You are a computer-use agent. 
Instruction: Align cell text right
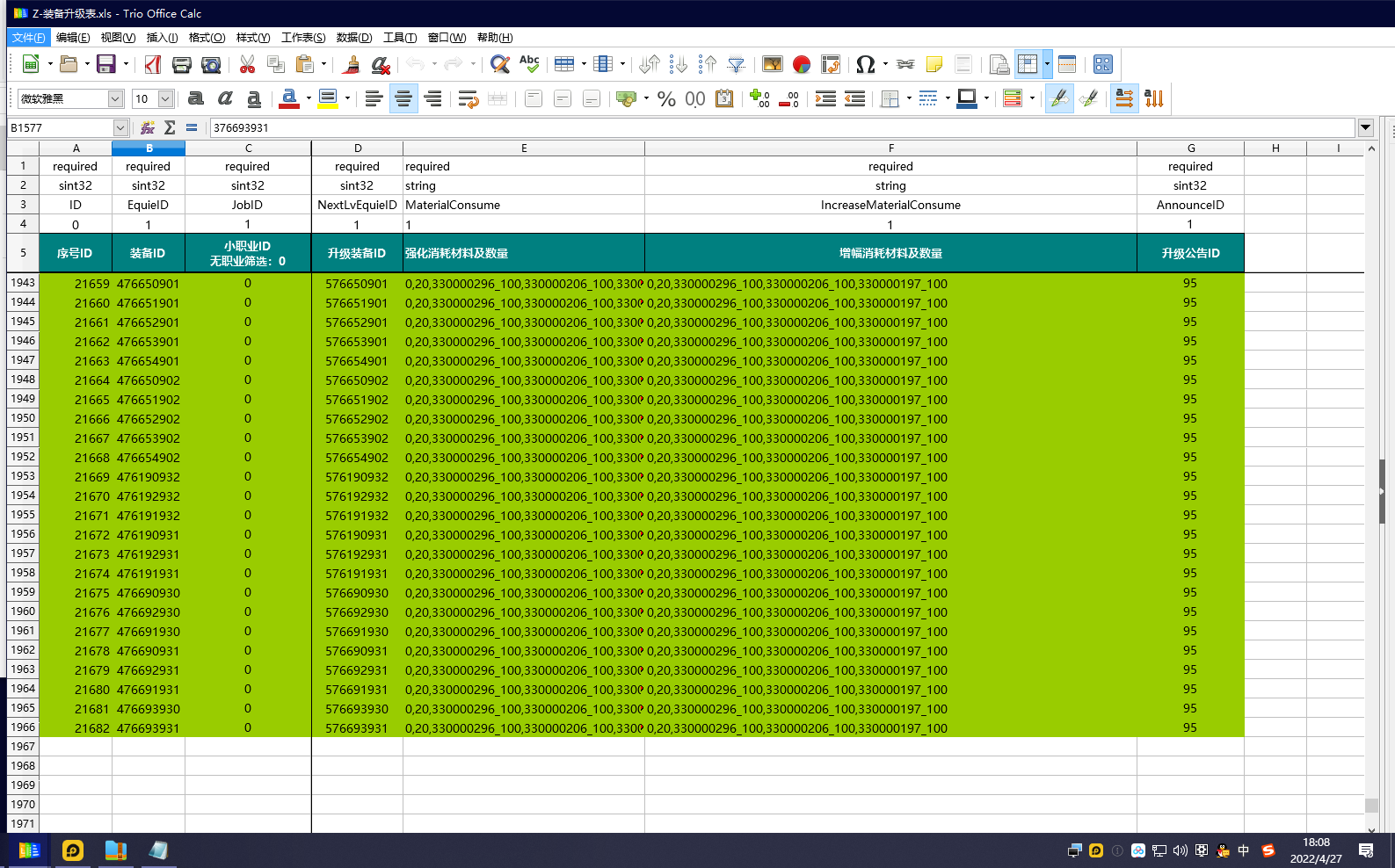432,98
